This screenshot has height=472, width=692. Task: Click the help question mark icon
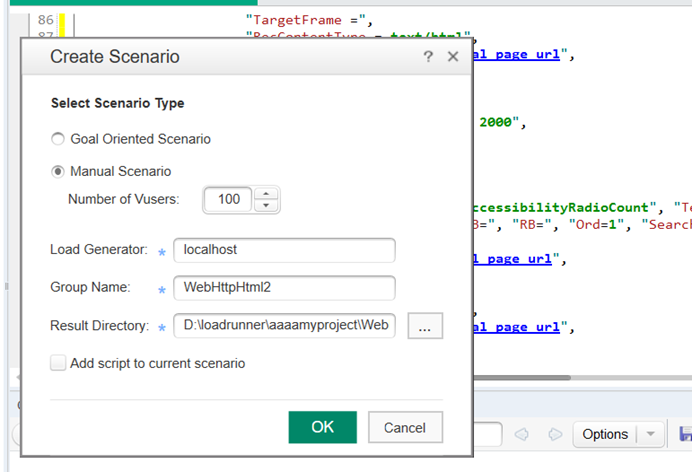tap(428, 57)
